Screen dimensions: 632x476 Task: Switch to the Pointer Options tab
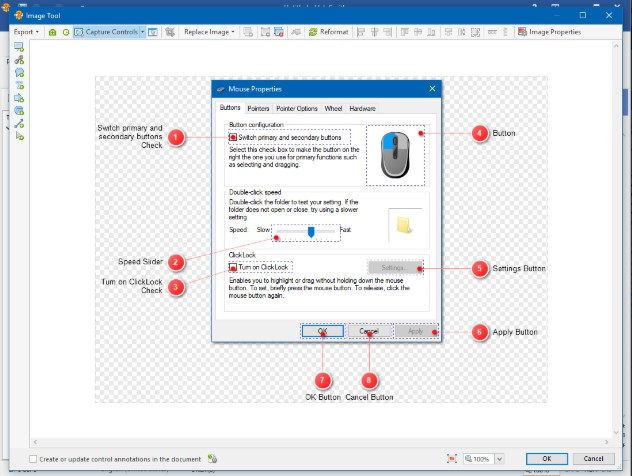[297, 108]
